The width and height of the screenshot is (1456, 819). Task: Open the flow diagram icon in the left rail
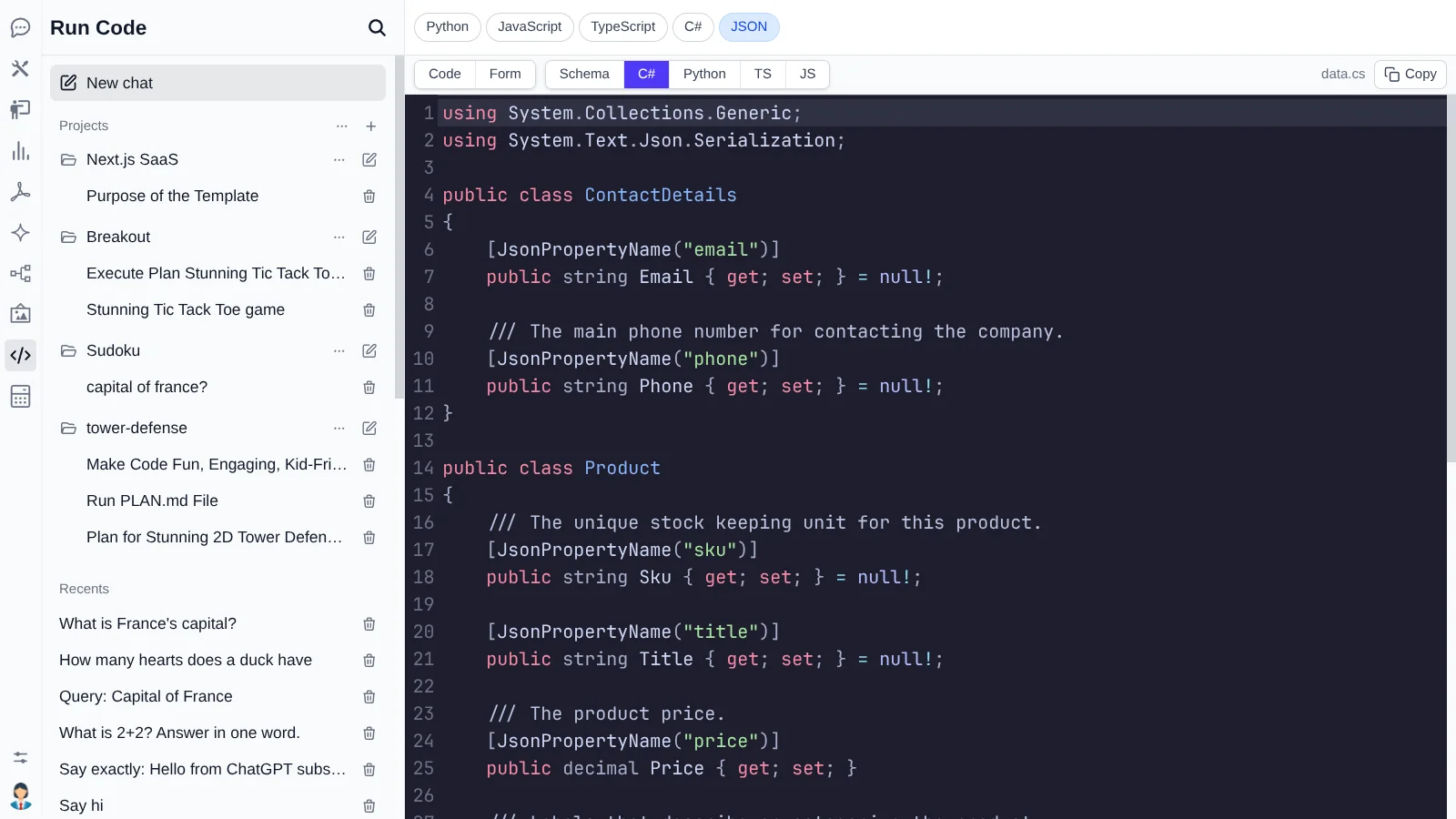[20, 274]
